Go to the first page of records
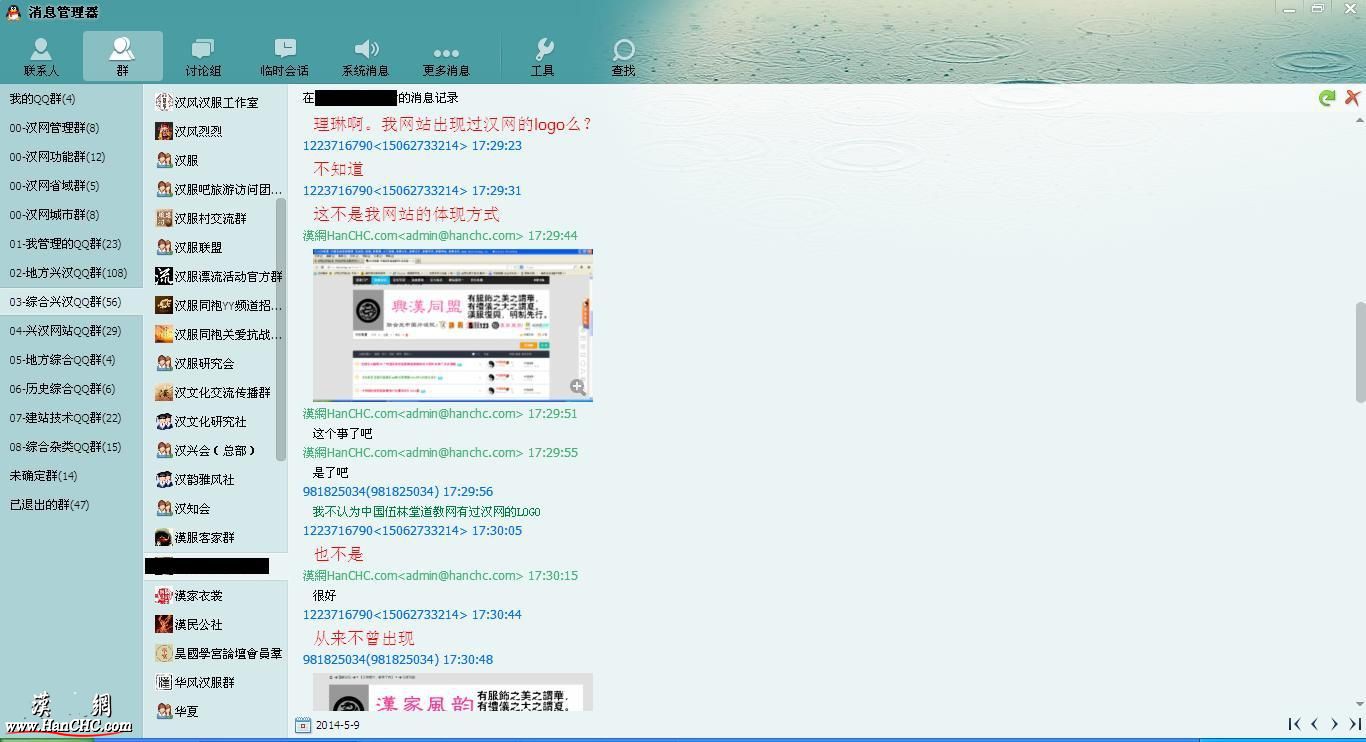Image resolution: width=1366 pixels, height=742 pixels. click(x=1294, y=724)
